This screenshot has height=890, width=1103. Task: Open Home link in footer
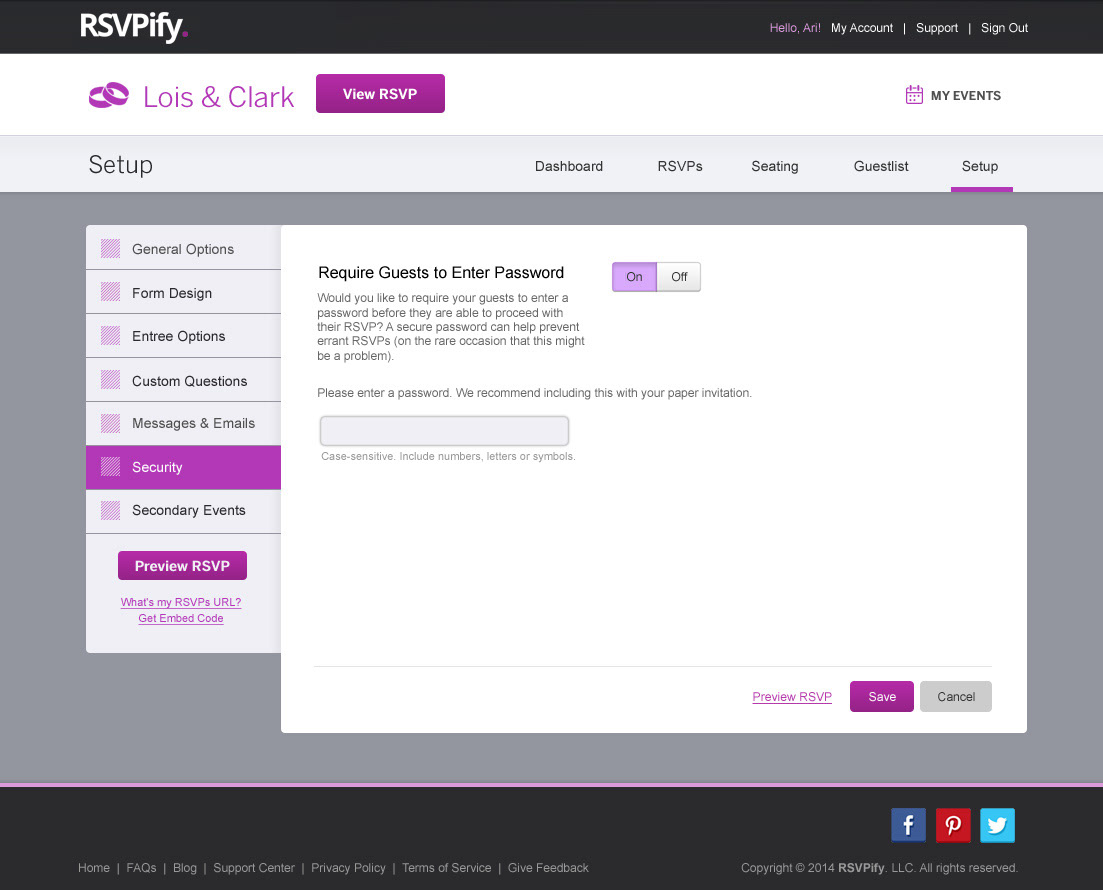(x=94, y=867)
